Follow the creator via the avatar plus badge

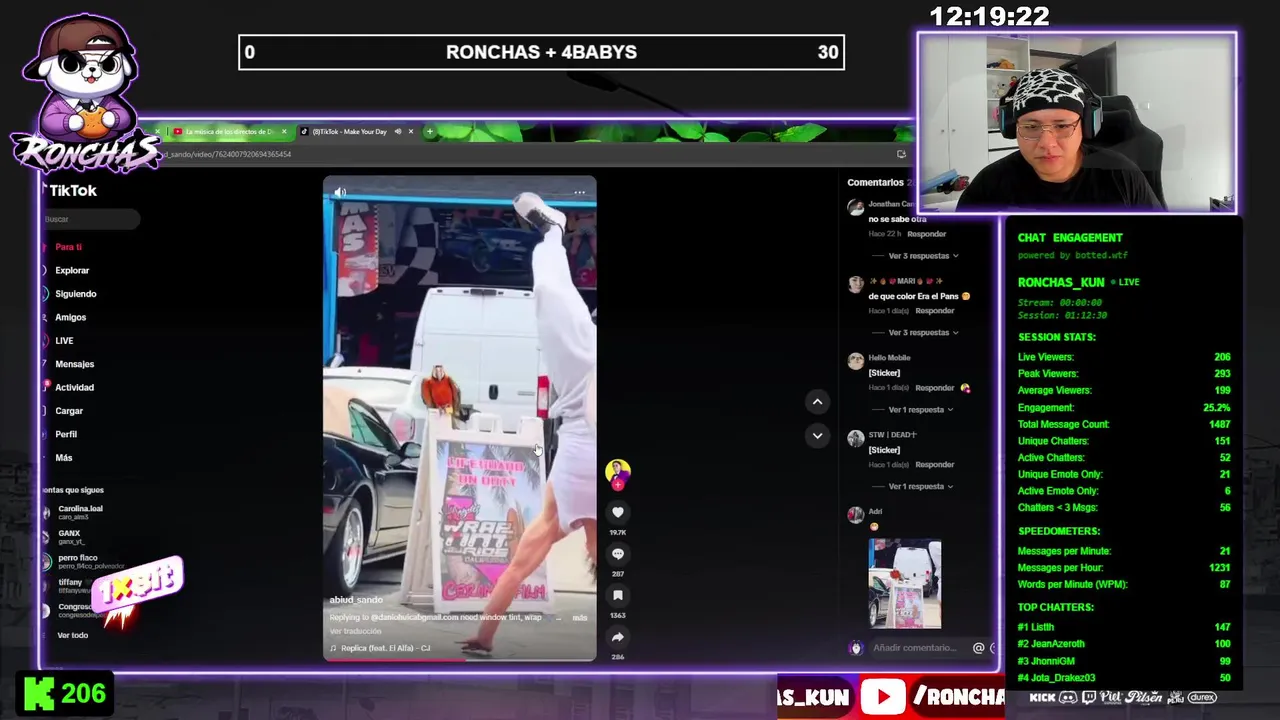tap(617, 484)
